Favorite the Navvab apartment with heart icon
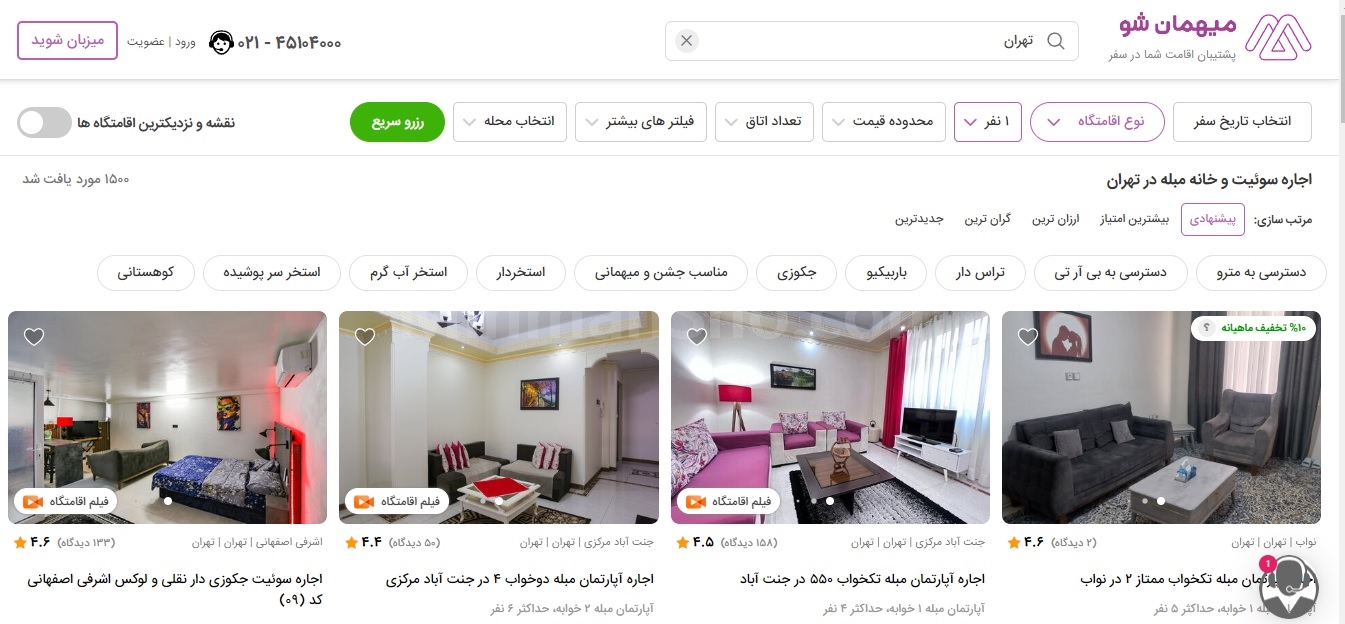 [1028, 337]
